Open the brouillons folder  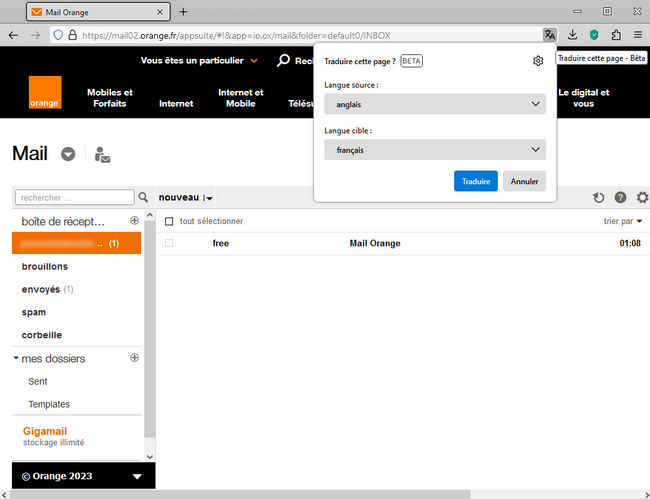[45, 266]
